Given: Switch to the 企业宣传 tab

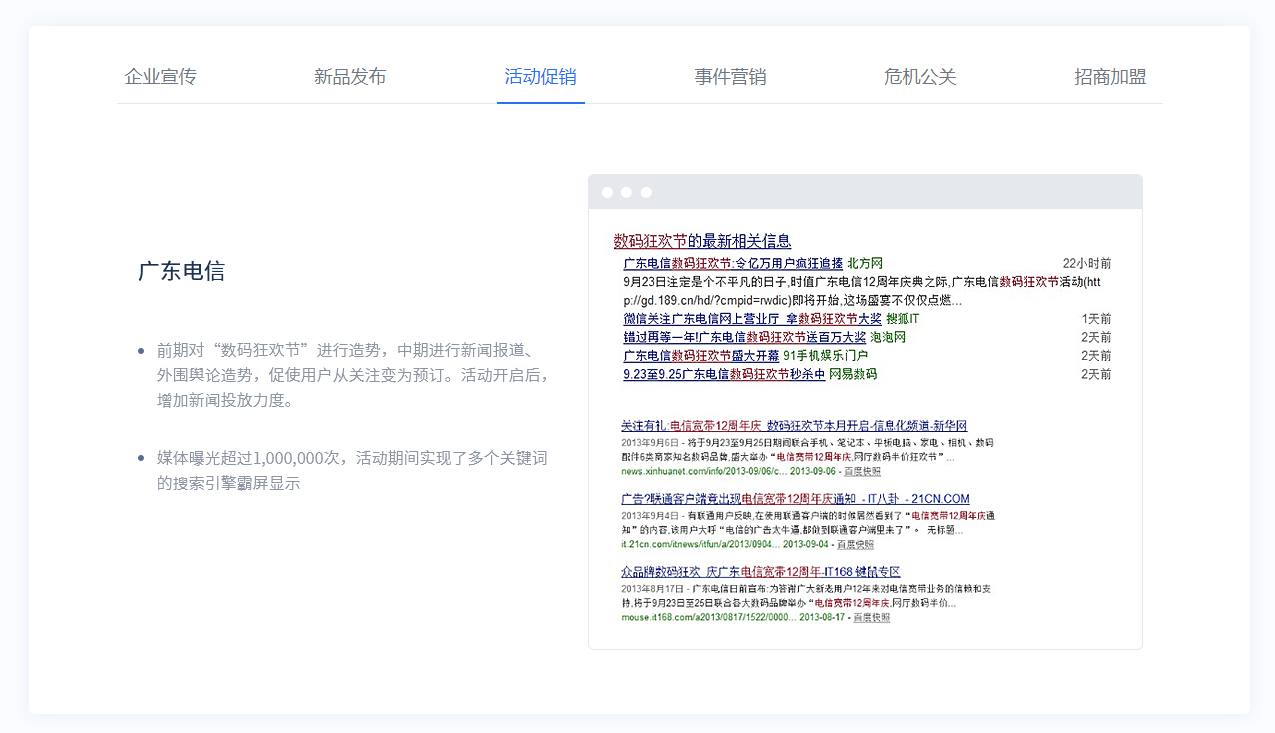Looking at the screenshot, I should tap(160, 77).
